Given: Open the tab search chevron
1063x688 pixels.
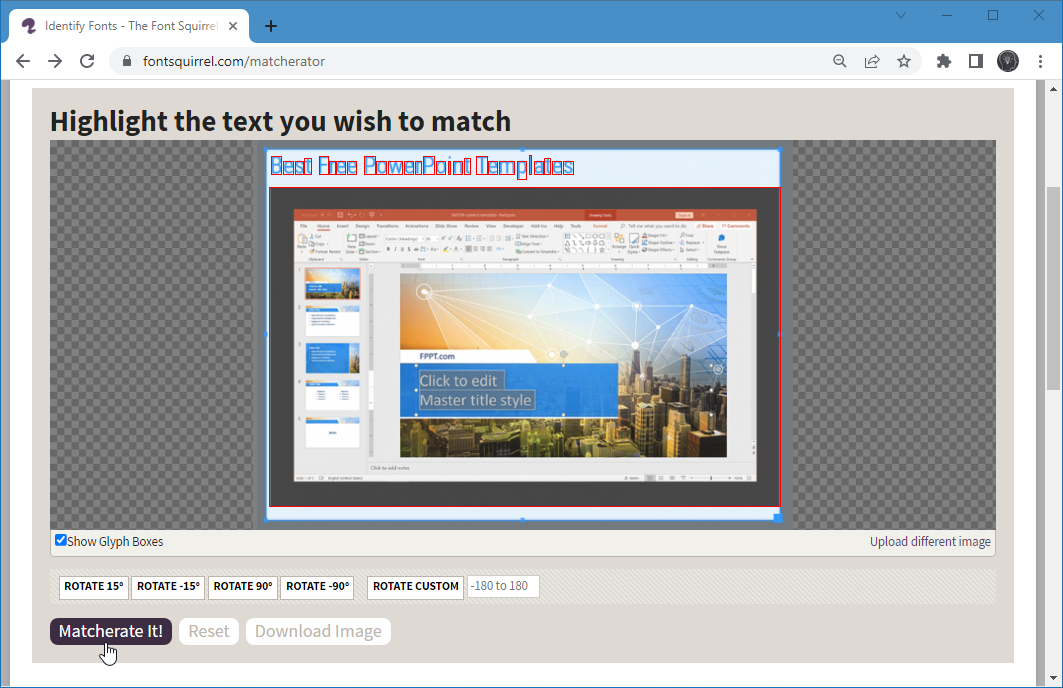Looking at the screenshot, I should [900, 15].
